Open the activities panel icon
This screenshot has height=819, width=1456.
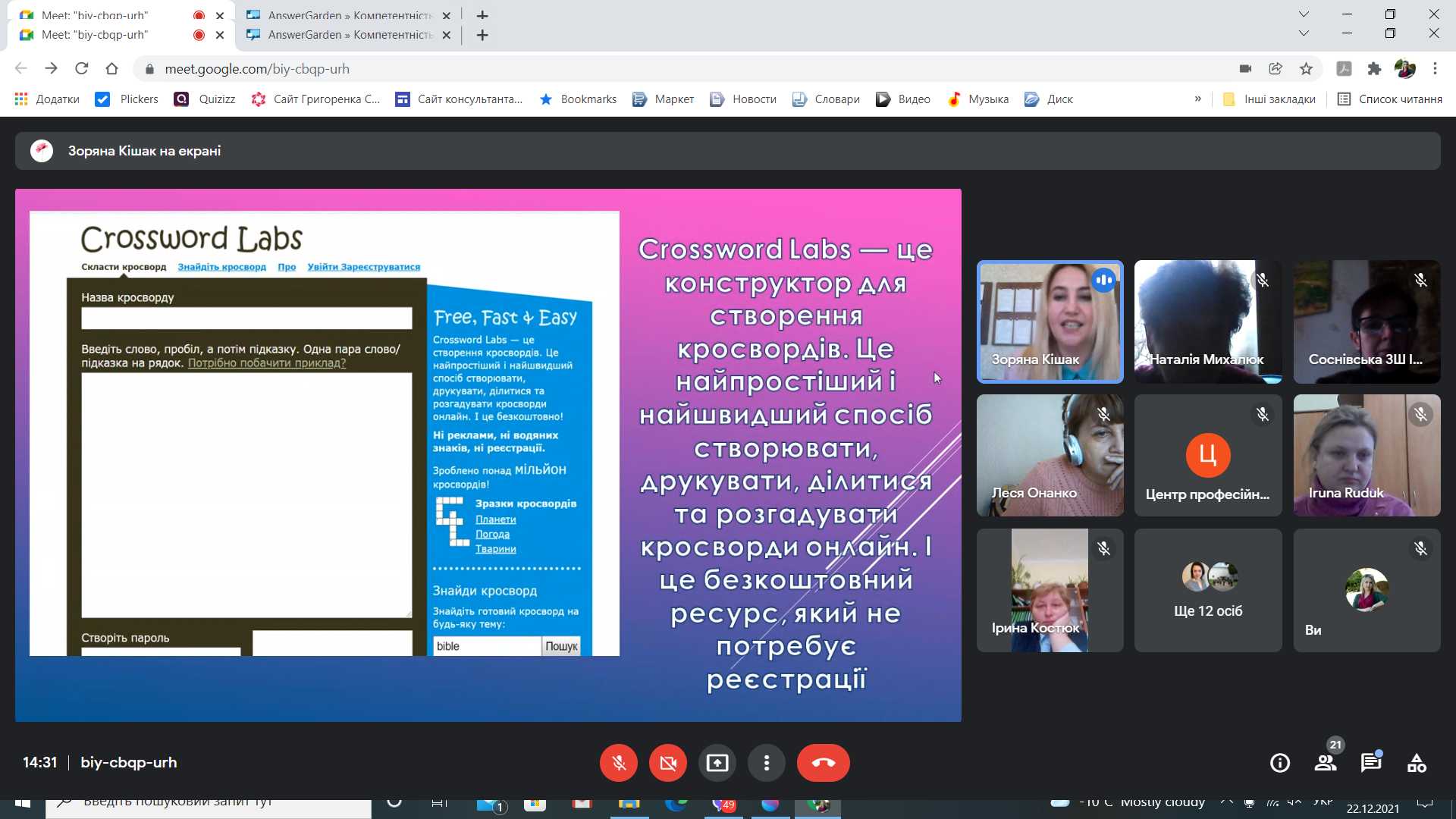point(1417,763)
